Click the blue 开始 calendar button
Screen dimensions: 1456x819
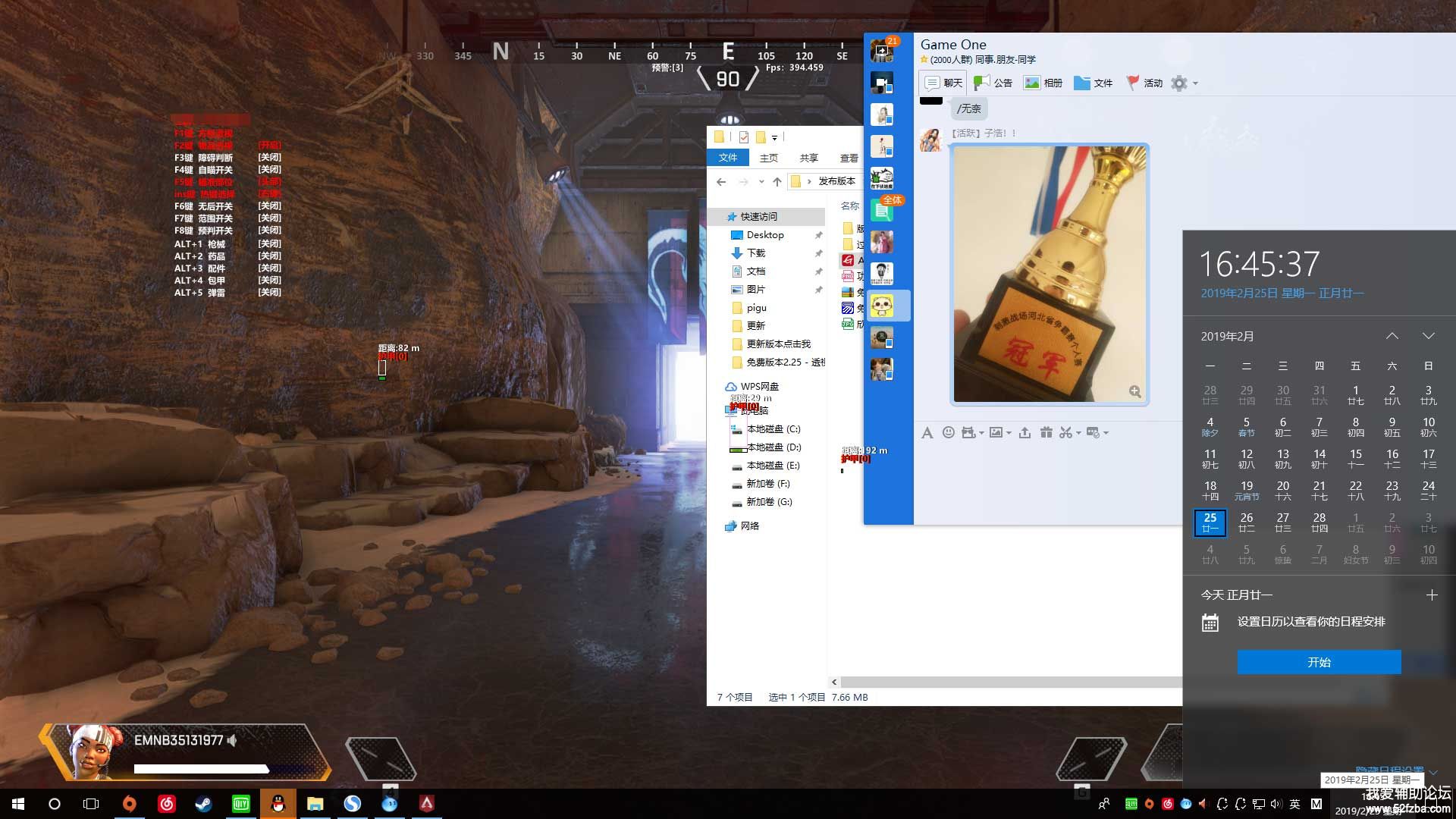1319,662
